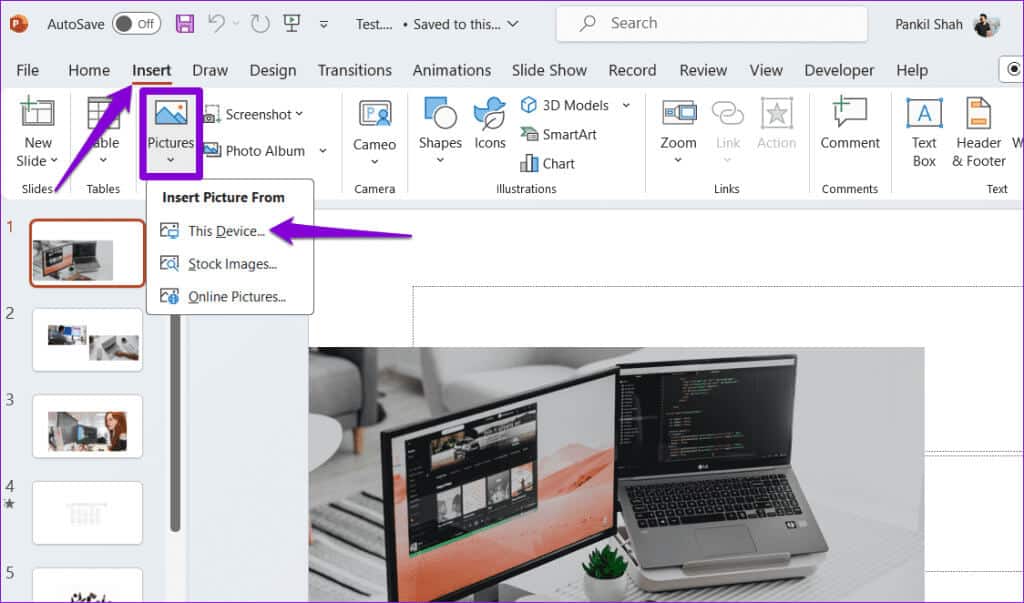The height and width of the screenshot is (603, 1024).
Task: Expand the Zoom dropdown arrow
Action: (678, 160)
